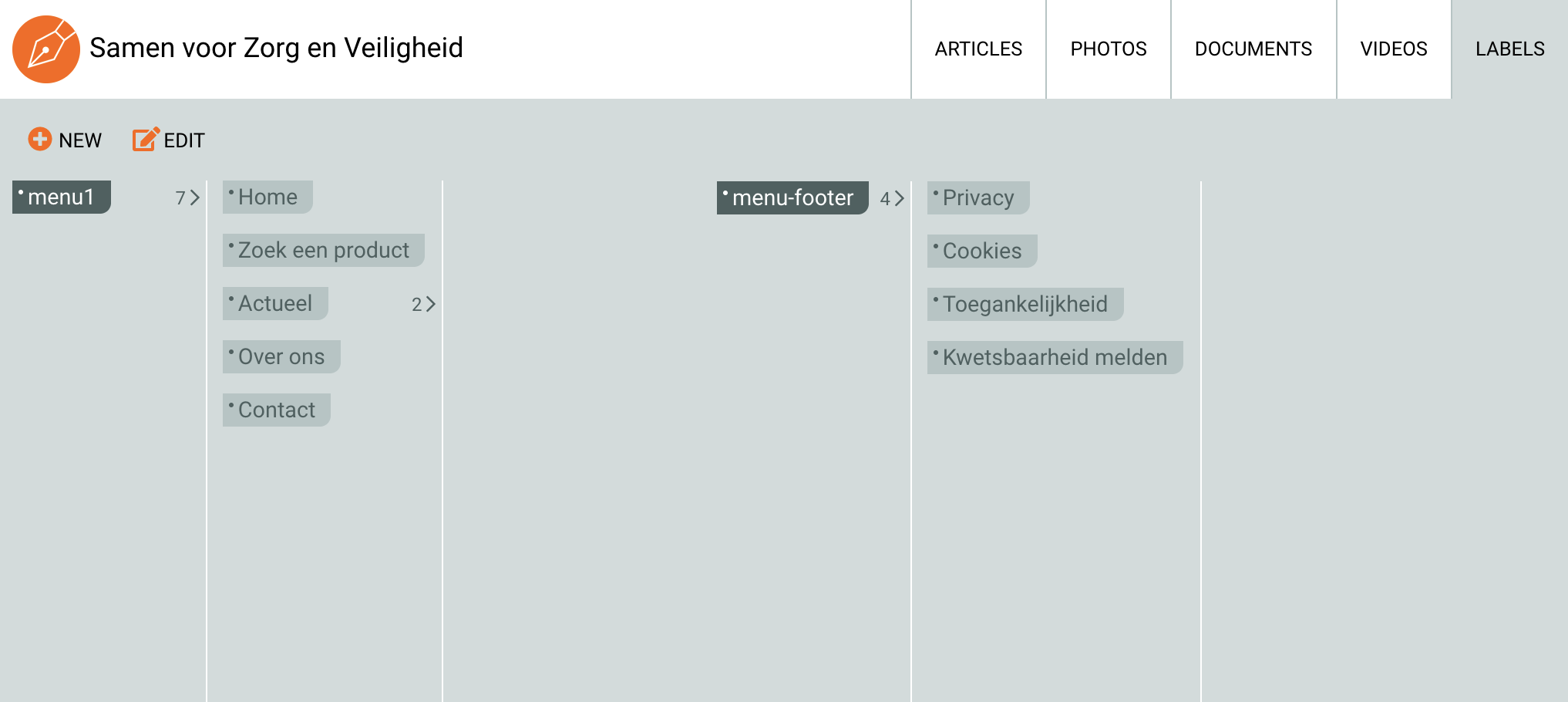Select the Kwetsbaarheid melden label
Image resolution: width=1568 pixels, height=702 pixels.
[x=1055, y=358]
